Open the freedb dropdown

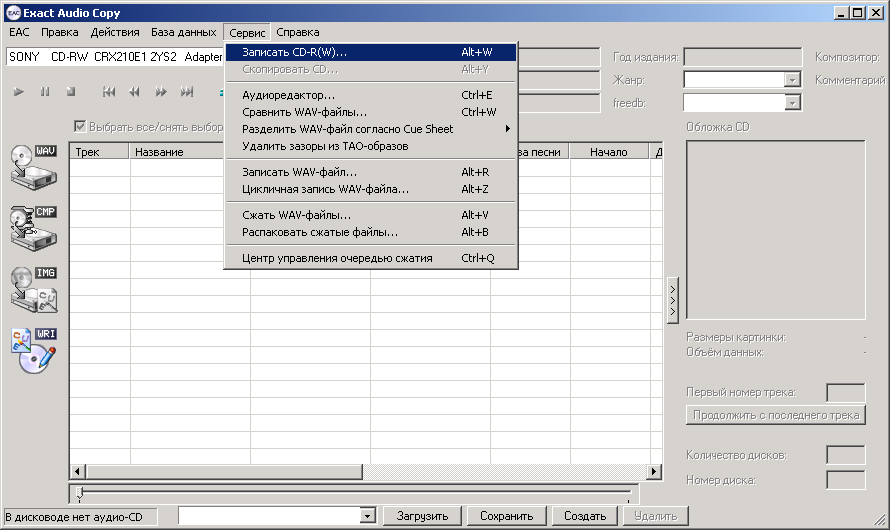[x=792, y=103]
